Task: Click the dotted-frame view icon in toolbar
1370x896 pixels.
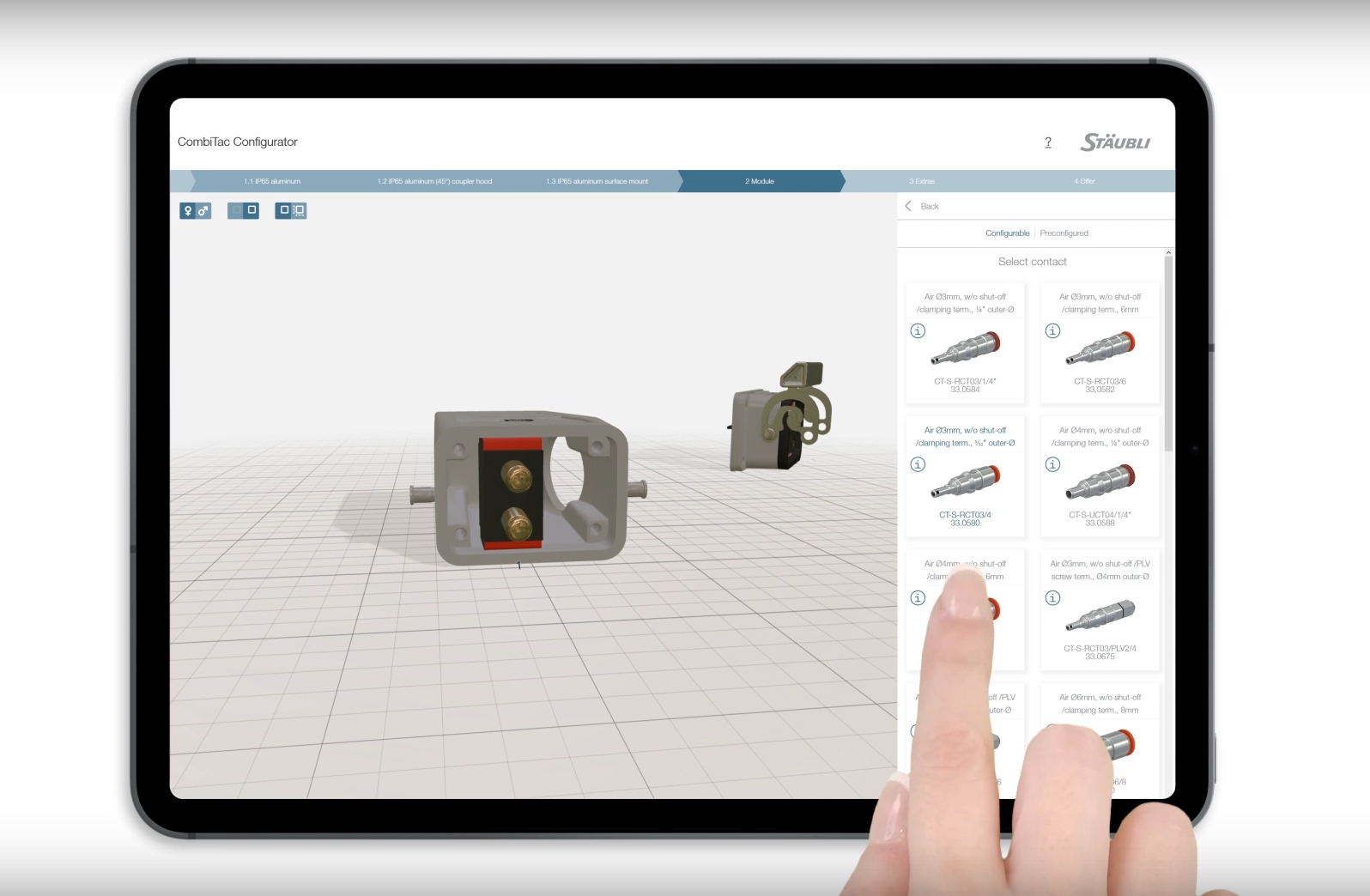Action: tap(299, 210)
